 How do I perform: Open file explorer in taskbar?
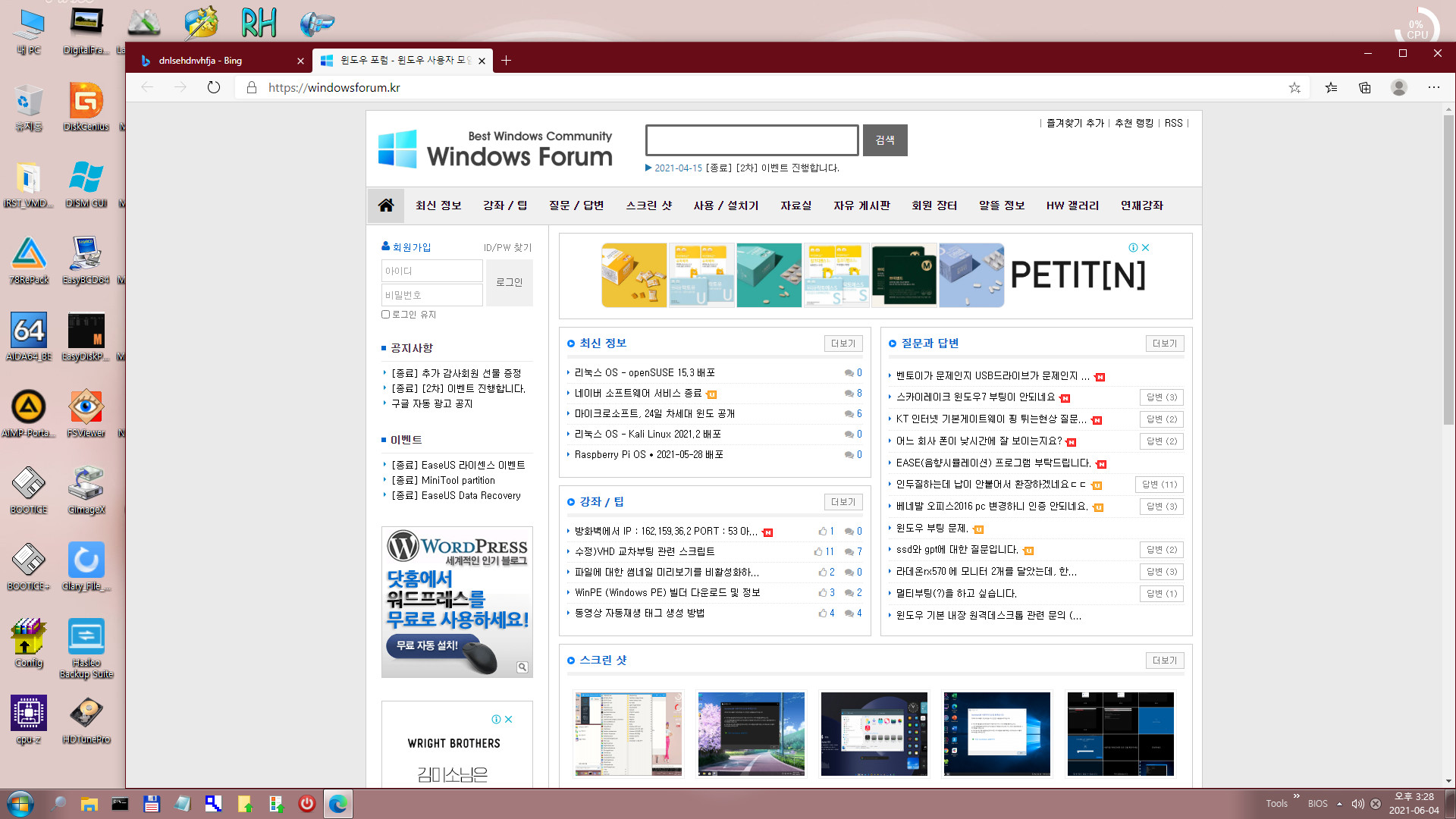coord(89,804)
